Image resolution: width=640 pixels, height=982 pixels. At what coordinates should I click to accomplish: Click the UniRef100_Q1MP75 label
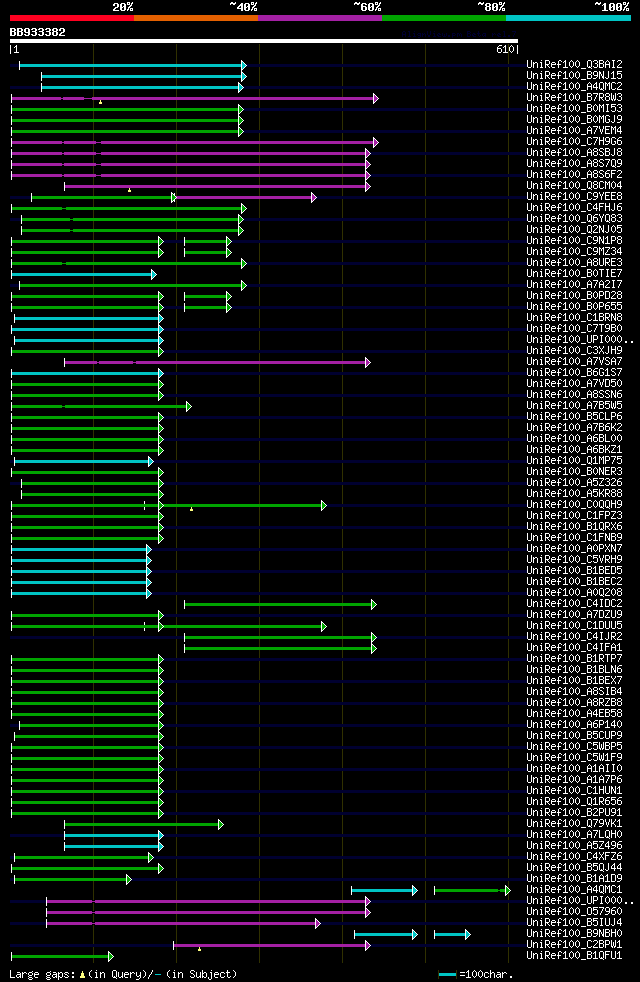click(574, 461)
